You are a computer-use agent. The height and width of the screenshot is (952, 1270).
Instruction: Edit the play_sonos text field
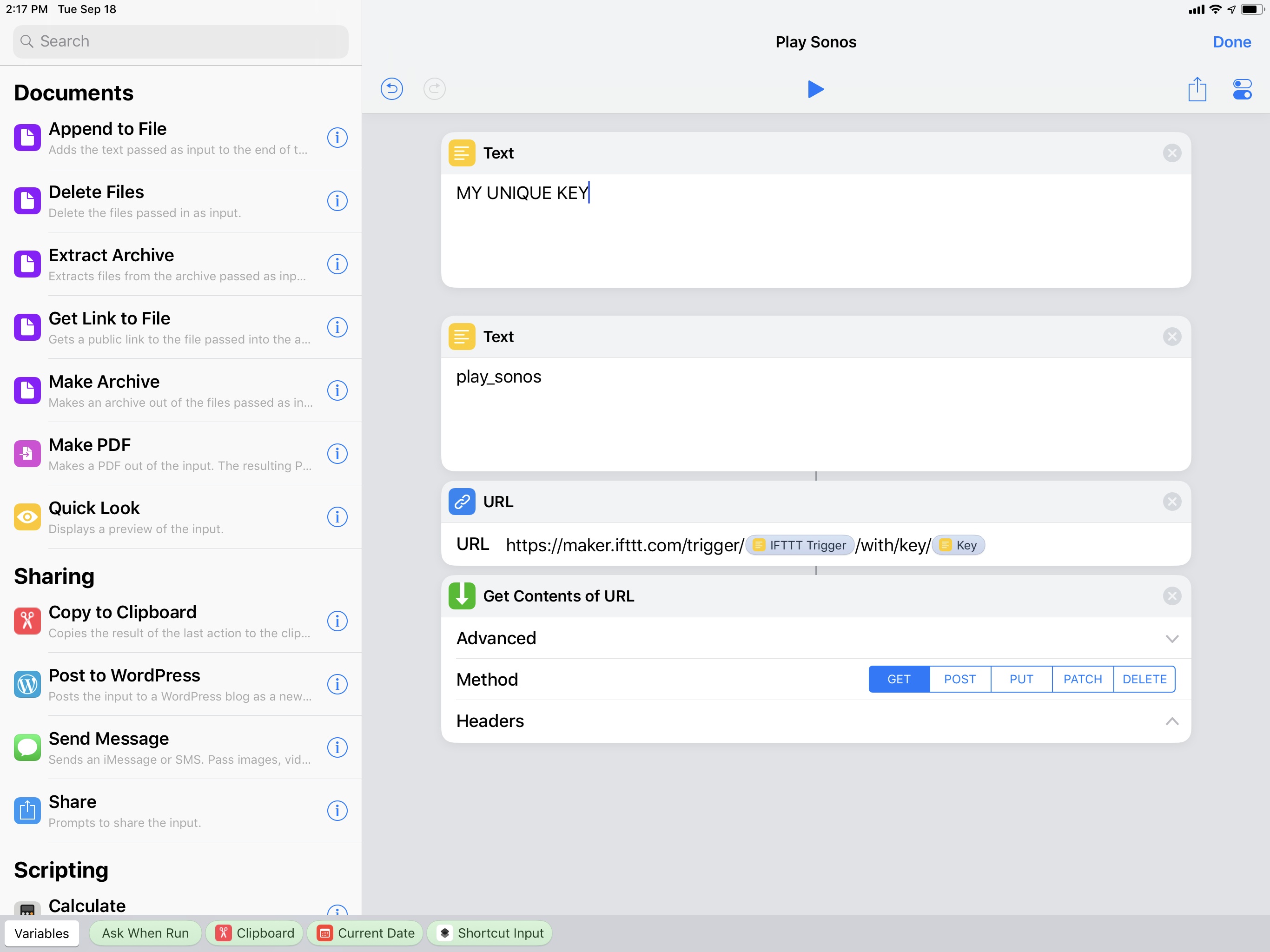[815, 414]
